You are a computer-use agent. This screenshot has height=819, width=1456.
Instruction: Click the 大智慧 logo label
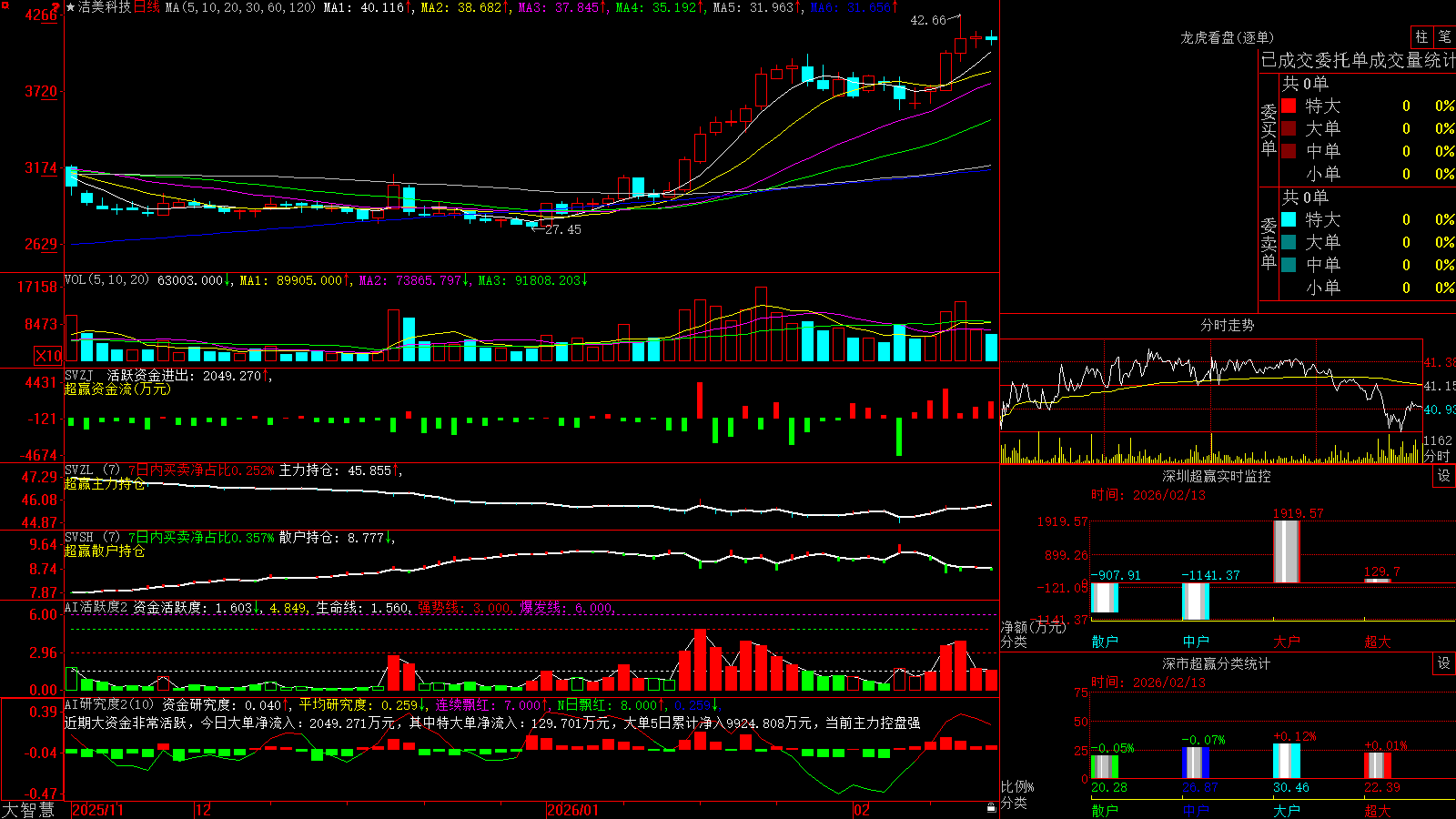point(28,810)
